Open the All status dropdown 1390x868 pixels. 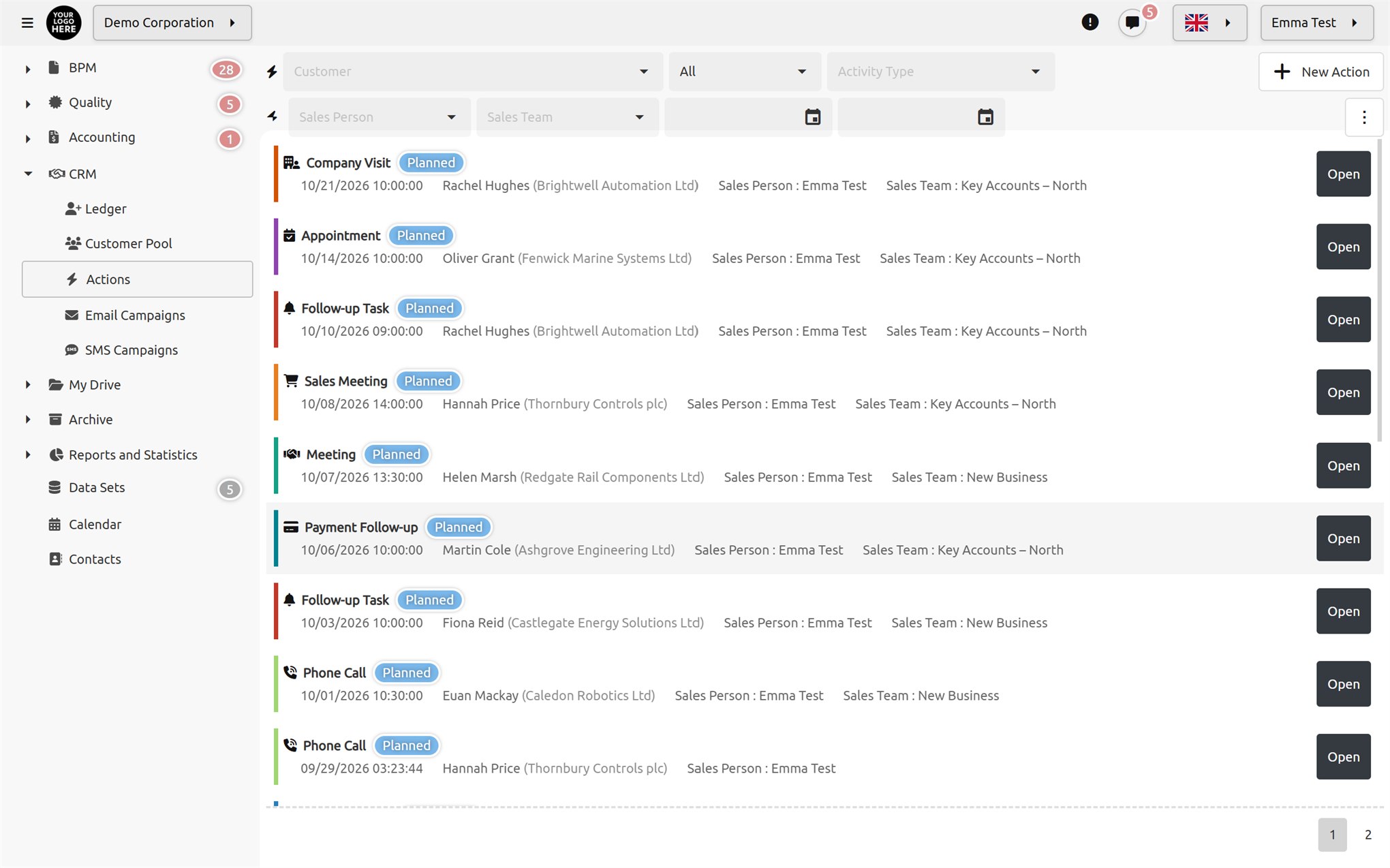744,72
